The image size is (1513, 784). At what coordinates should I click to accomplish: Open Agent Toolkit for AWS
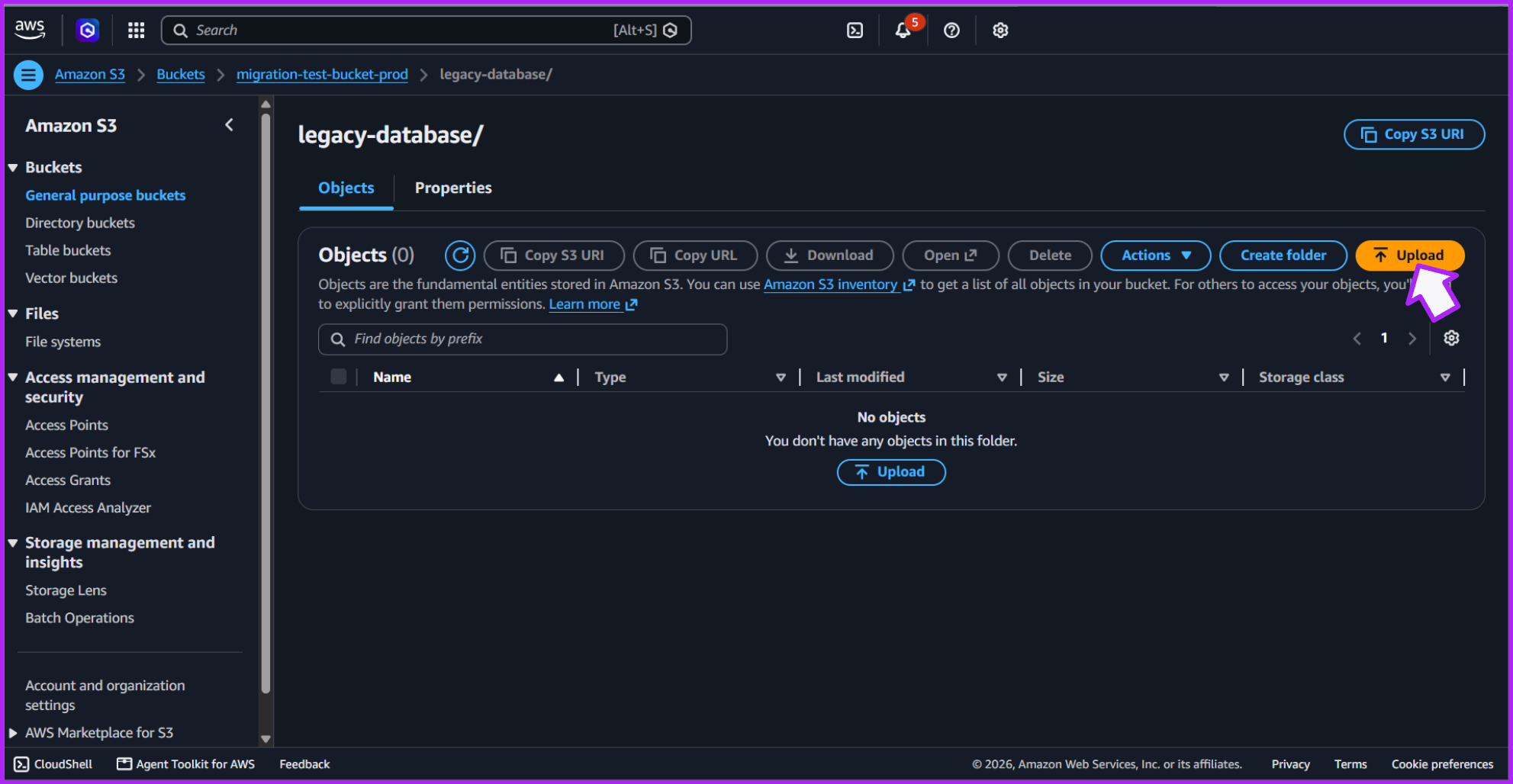click(x=186, y=764)
